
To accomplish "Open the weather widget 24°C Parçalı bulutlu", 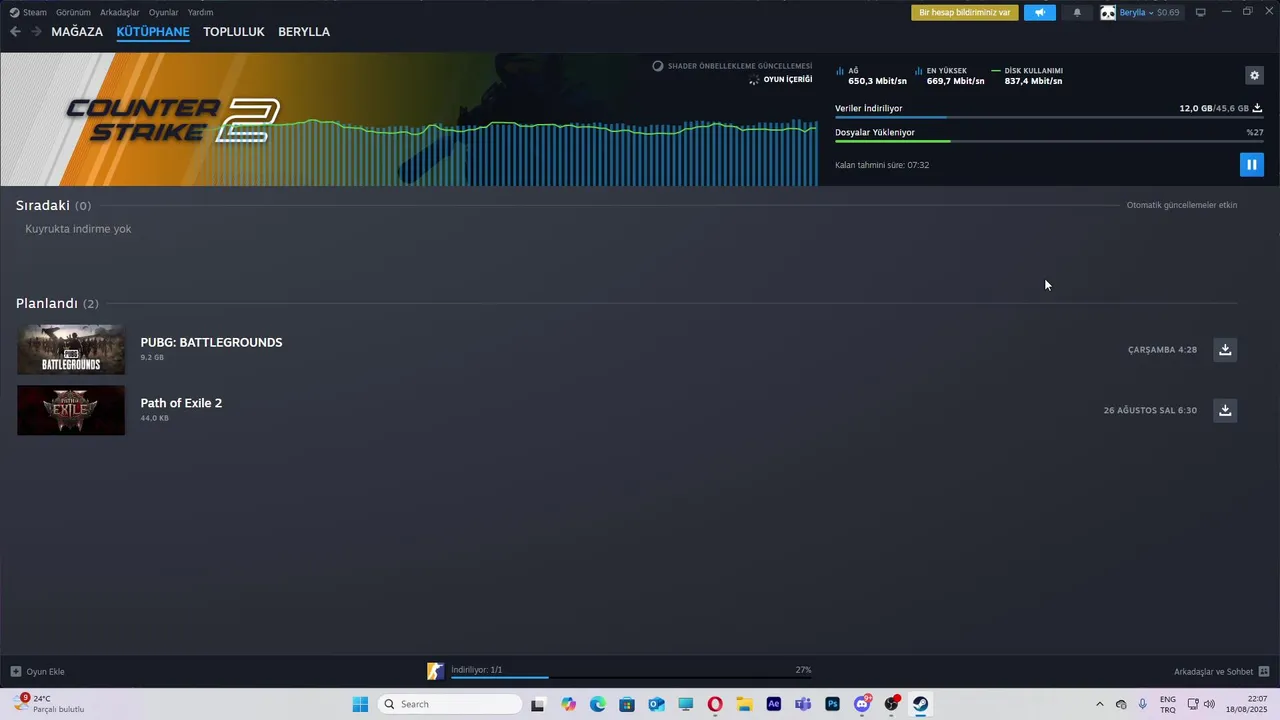I will [50, 704].
